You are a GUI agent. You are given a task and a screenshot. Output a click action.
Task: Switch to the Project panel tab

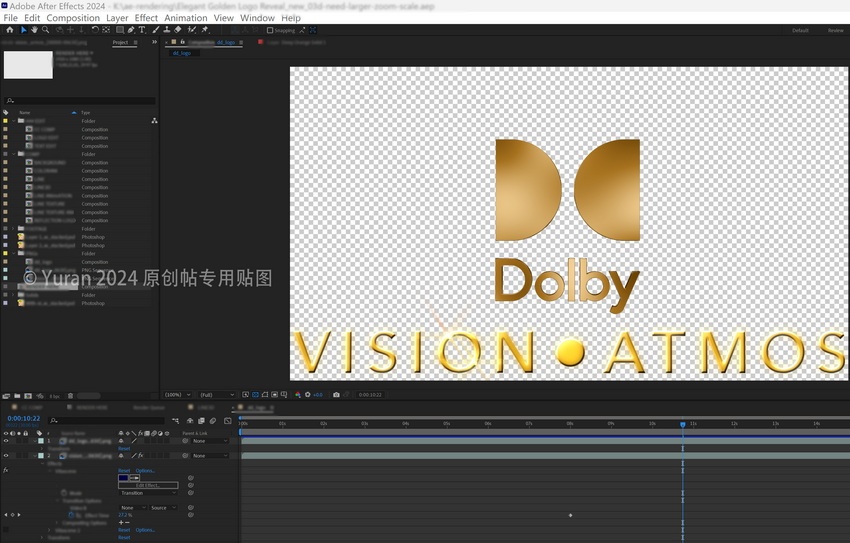pyautogui.click(x=120, y=42)
